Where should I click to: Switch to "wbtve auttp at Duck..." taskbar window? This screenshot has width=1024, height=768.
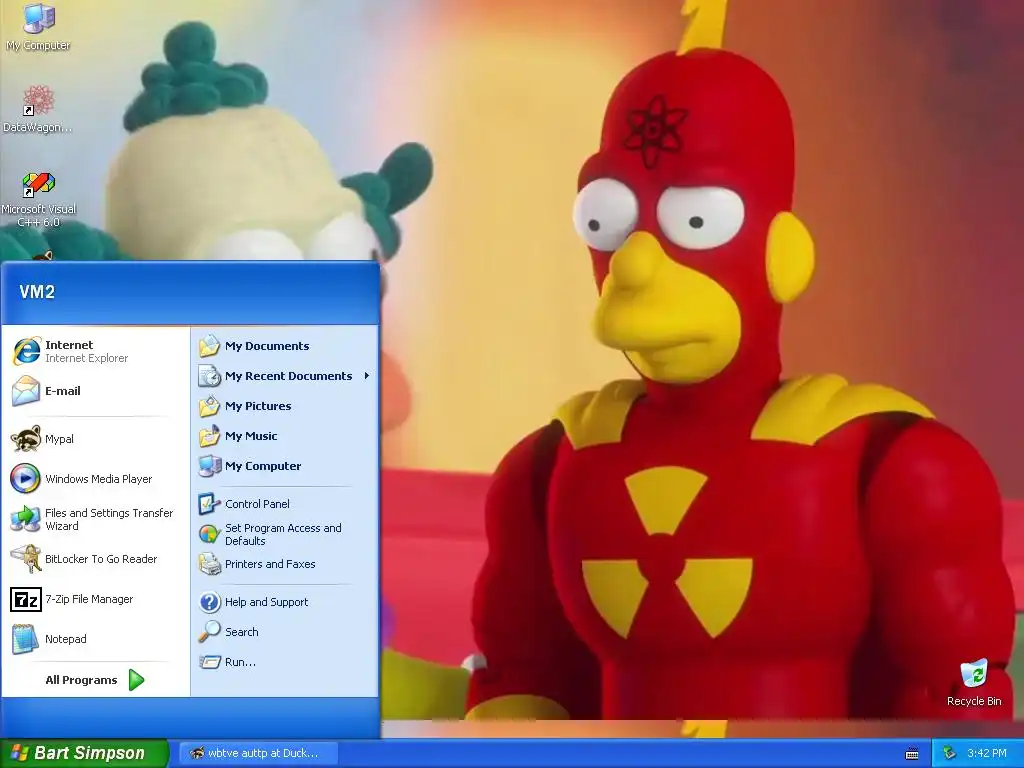coord(258,754)
